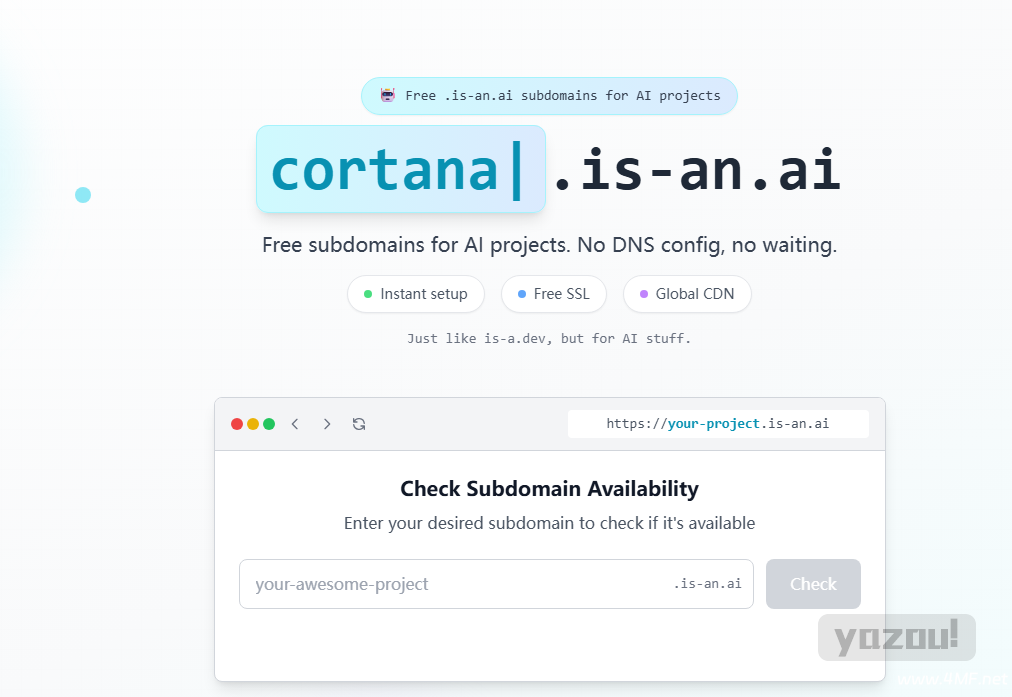Click the Free .is-an.ai subdomains badge
The width and height of the screenshot is (1012, 697).
pyautogui.click(x=549, y=96)
